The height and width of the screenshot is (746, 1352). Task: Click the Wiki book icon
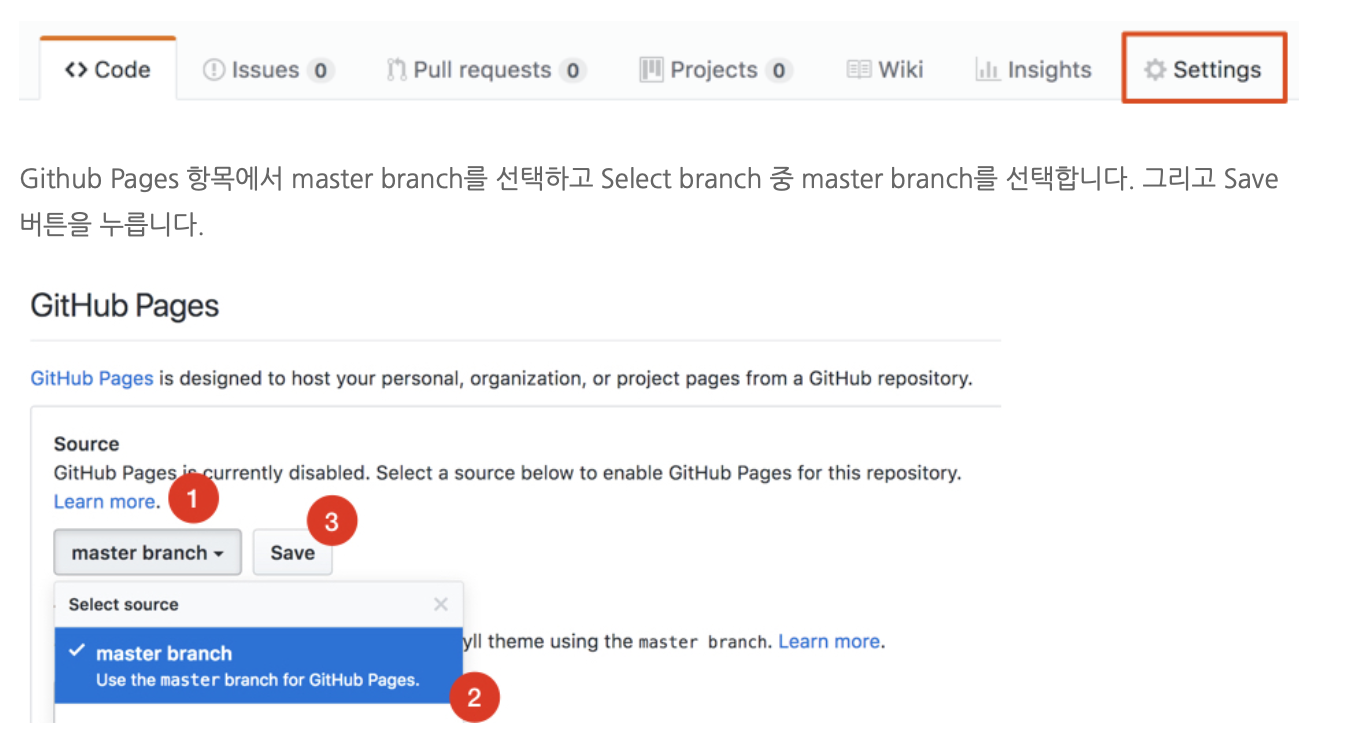(859, 70)
